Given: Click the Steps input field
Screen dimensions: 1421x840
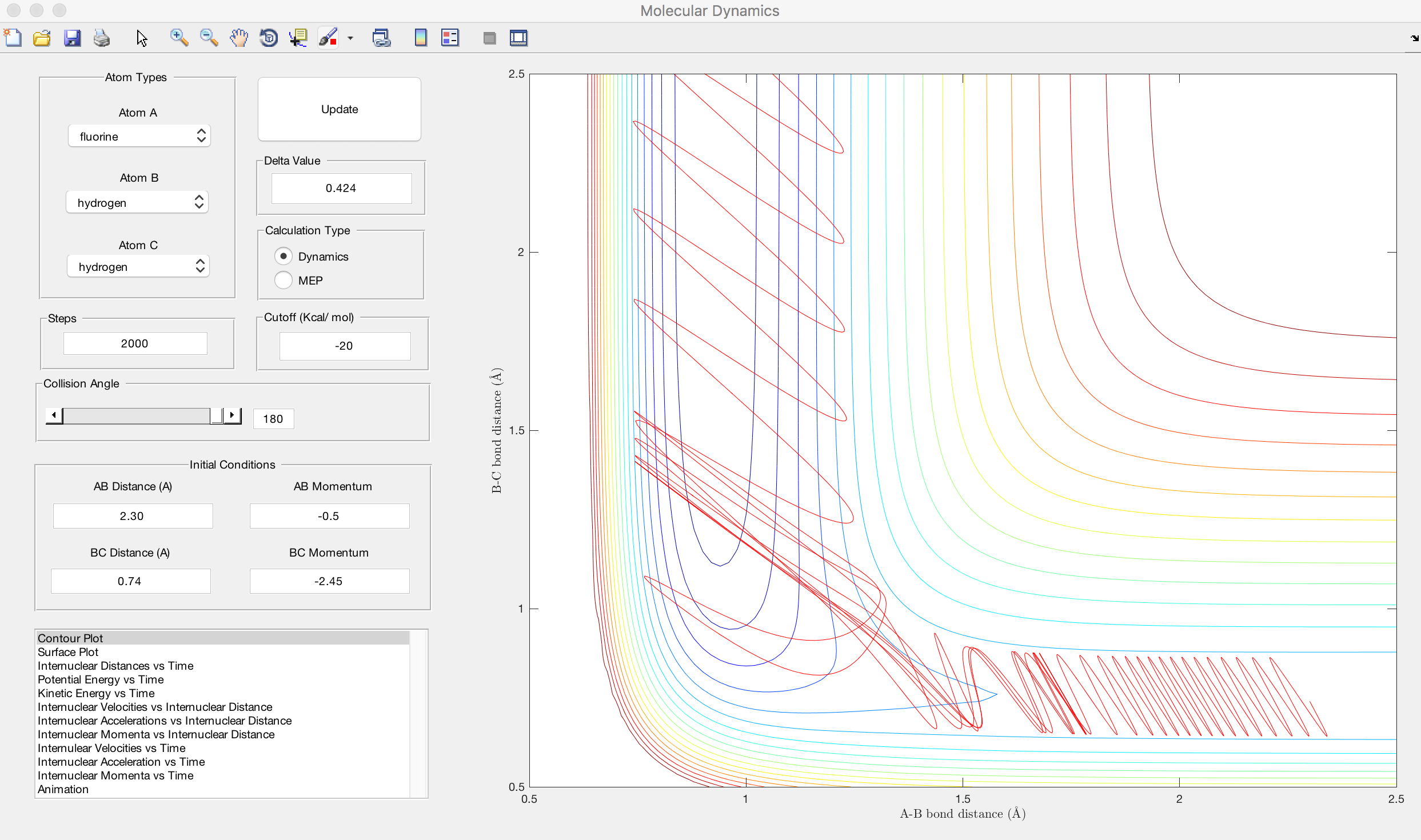Looking at the screenshot, I should (135, 343).
